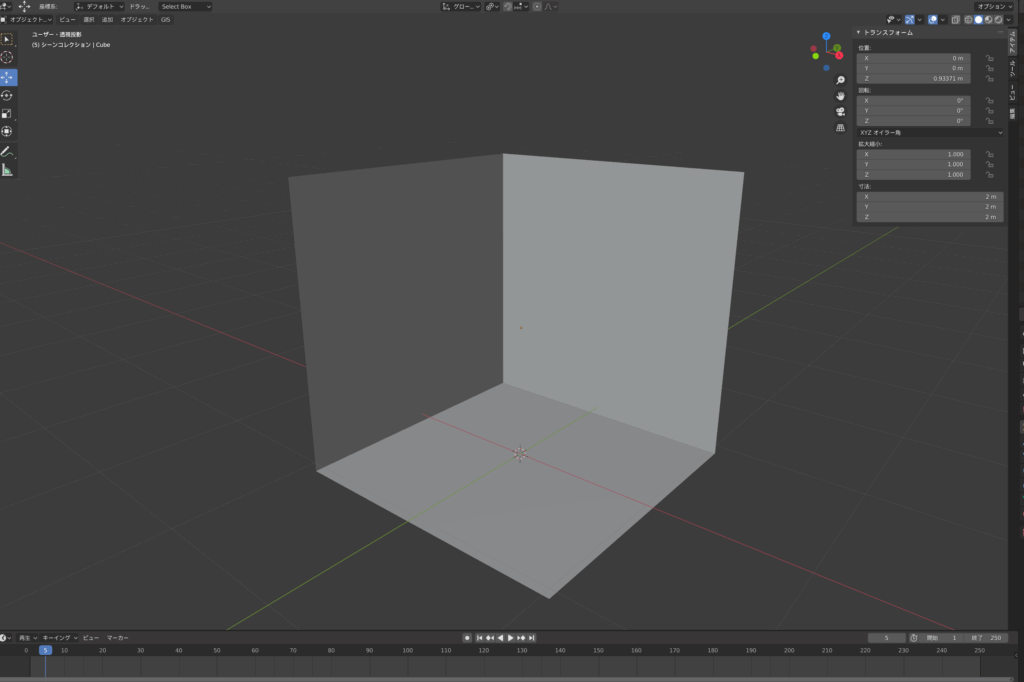Switch to the ツール sidebar tab
This screenshot has width=1024, height=682.
click(x=1011, y=66)
